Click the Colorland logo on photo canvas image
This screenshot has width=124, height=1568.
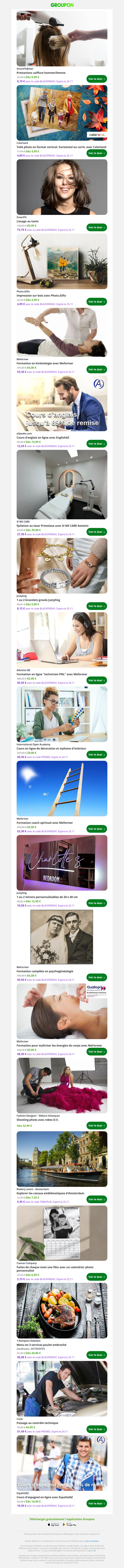pos(96,135)
